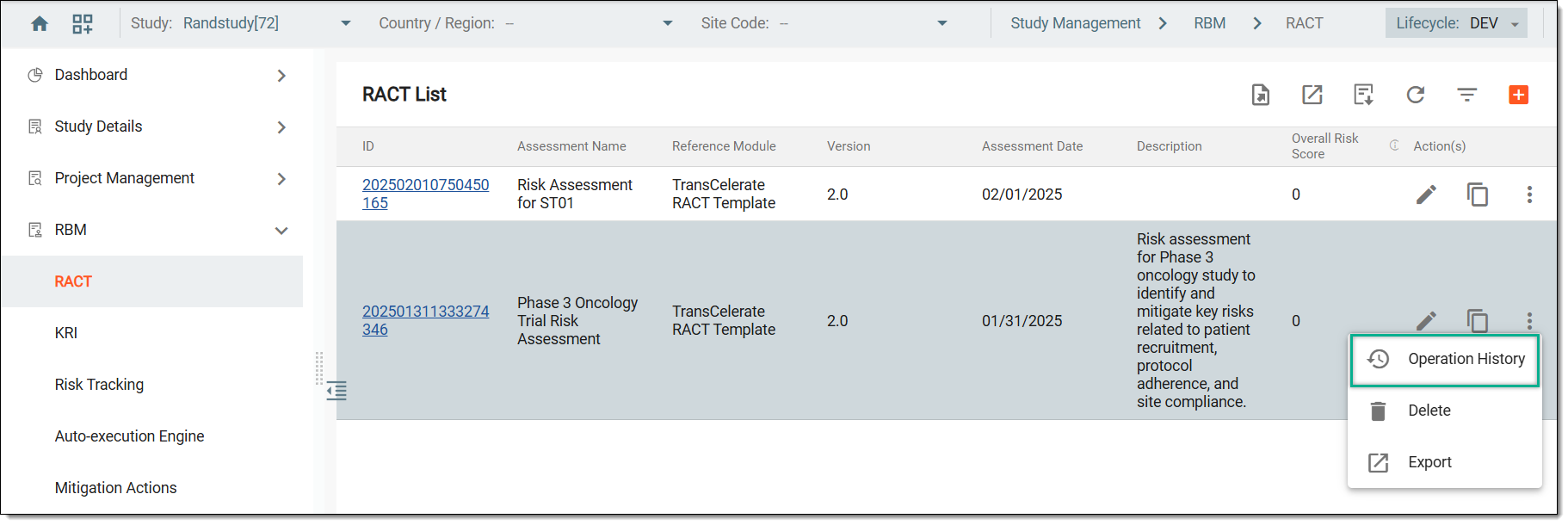Sort by the Assessment Date column header
The height and width of the screenshot is (525, 1568).
click(x=1032, y=146)
